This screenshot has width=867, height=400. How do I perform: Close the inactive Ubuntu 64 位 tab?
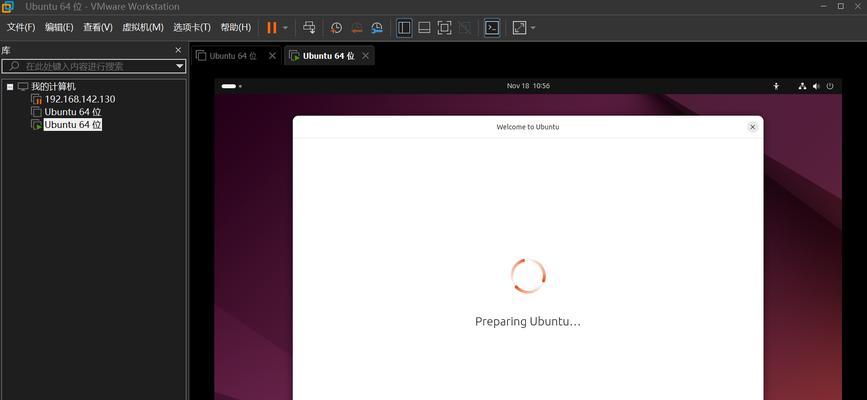272,56
